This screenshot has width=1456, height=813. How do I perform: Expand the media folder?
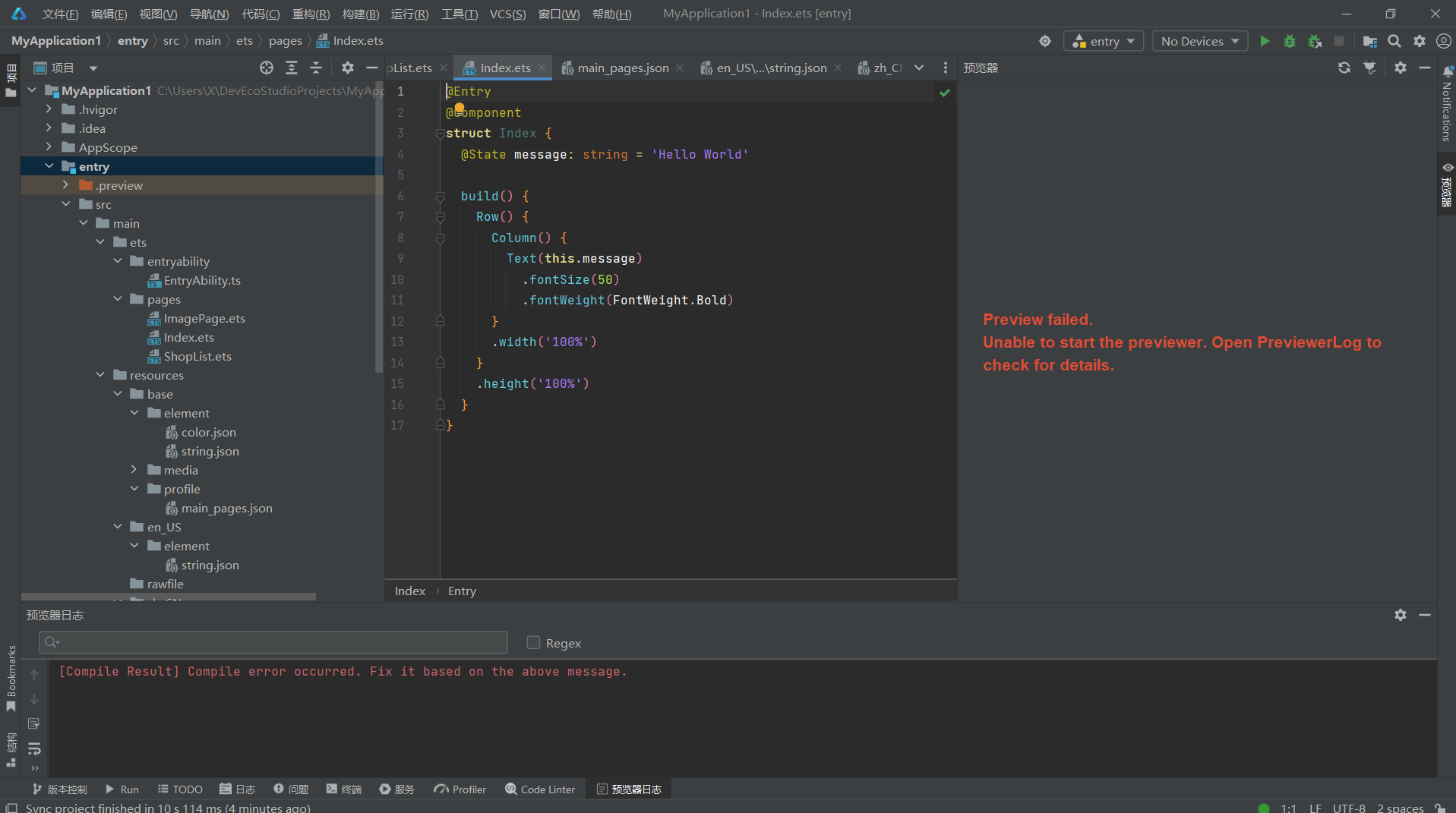[134, 470]
